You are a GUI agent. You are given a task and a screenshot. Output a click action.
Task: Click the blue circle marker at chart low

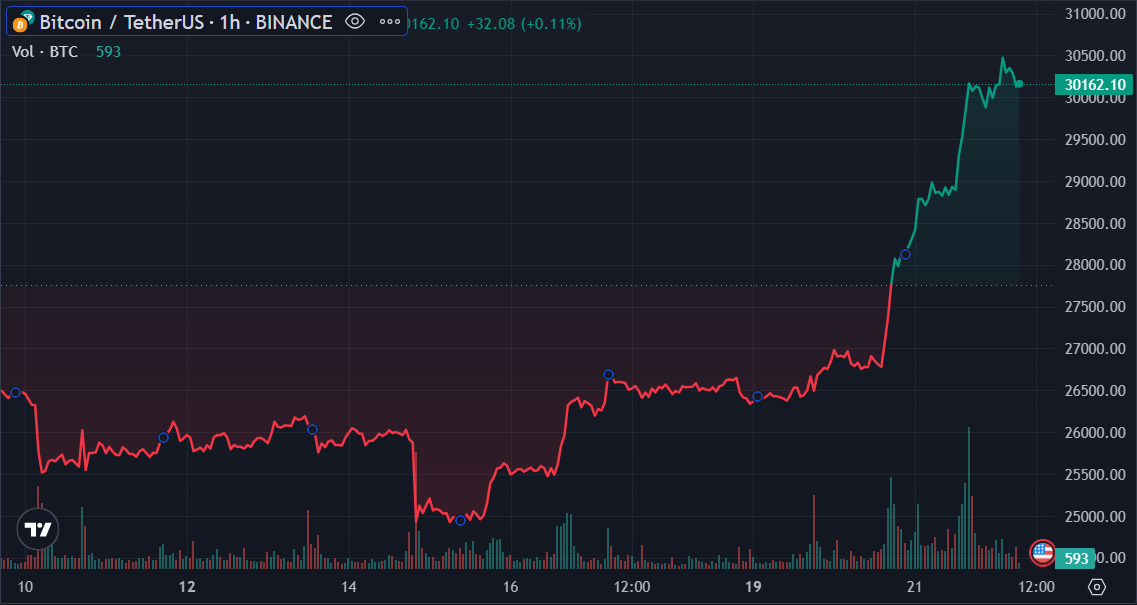(x=460, y=520)
